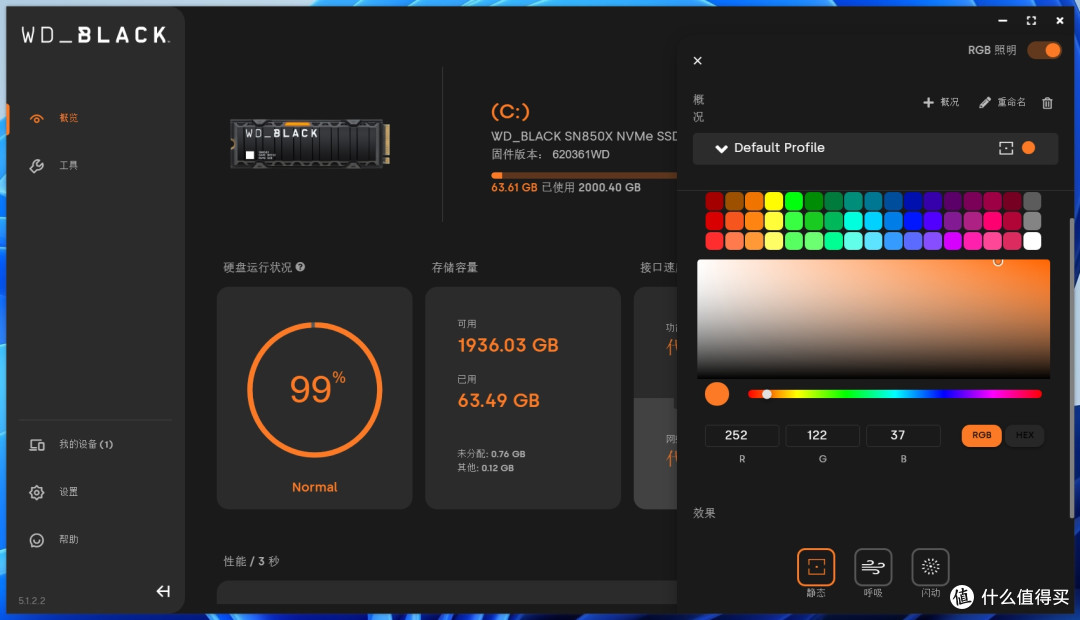Pick the bright yellow swatch in middle row
The width and height of the screenshot is (1080, 620).
(774, 221)
